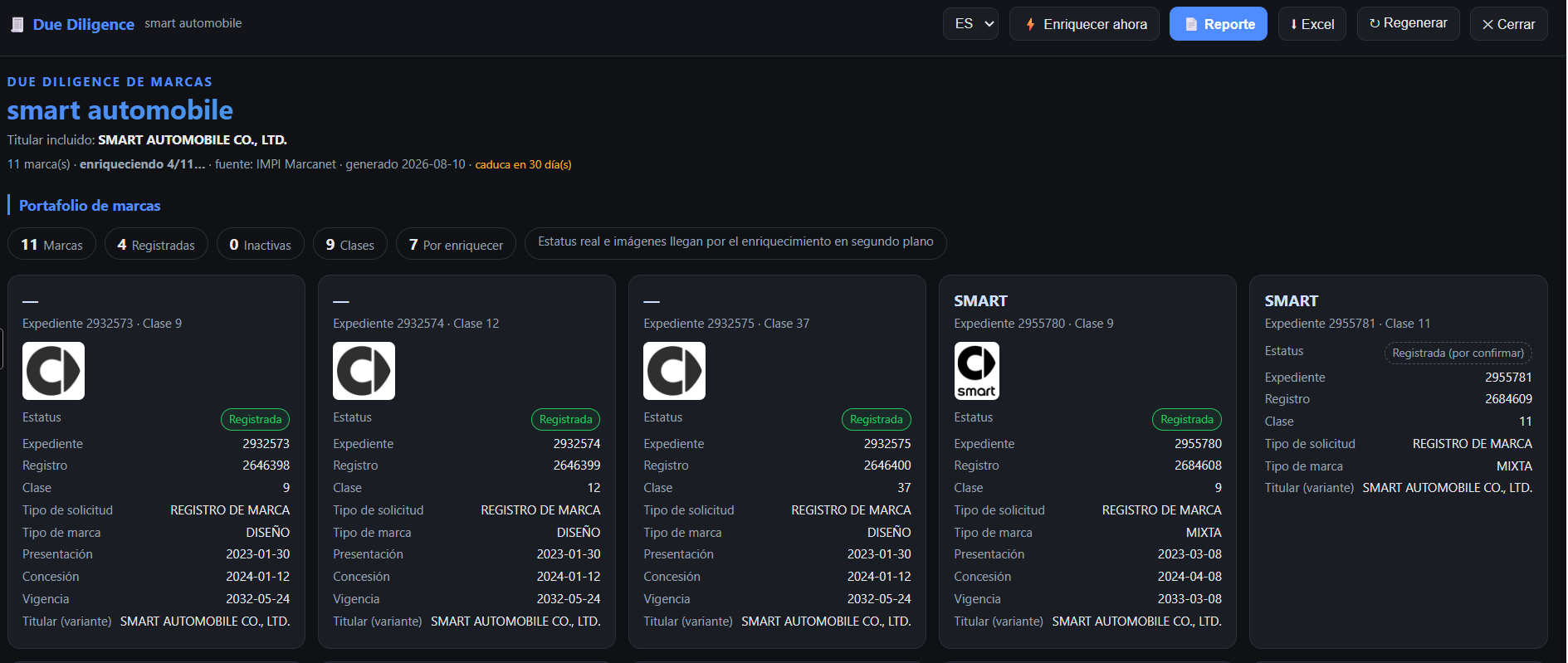
Task: Click the 'fuente: IMPI Marcanet' text
Action: [276, 164]
